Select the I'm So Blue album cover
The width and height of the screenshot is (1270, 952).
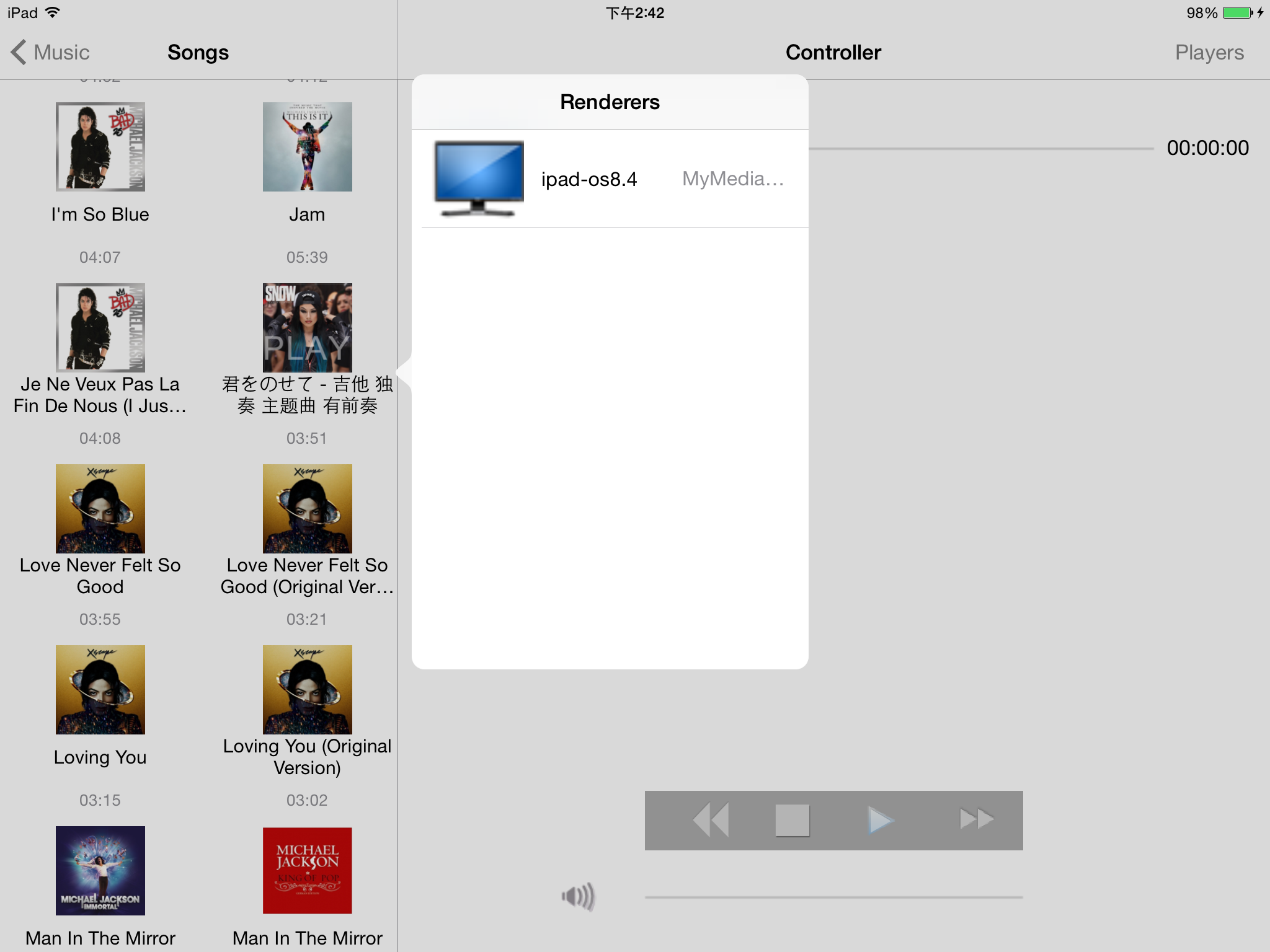[100, 147]
